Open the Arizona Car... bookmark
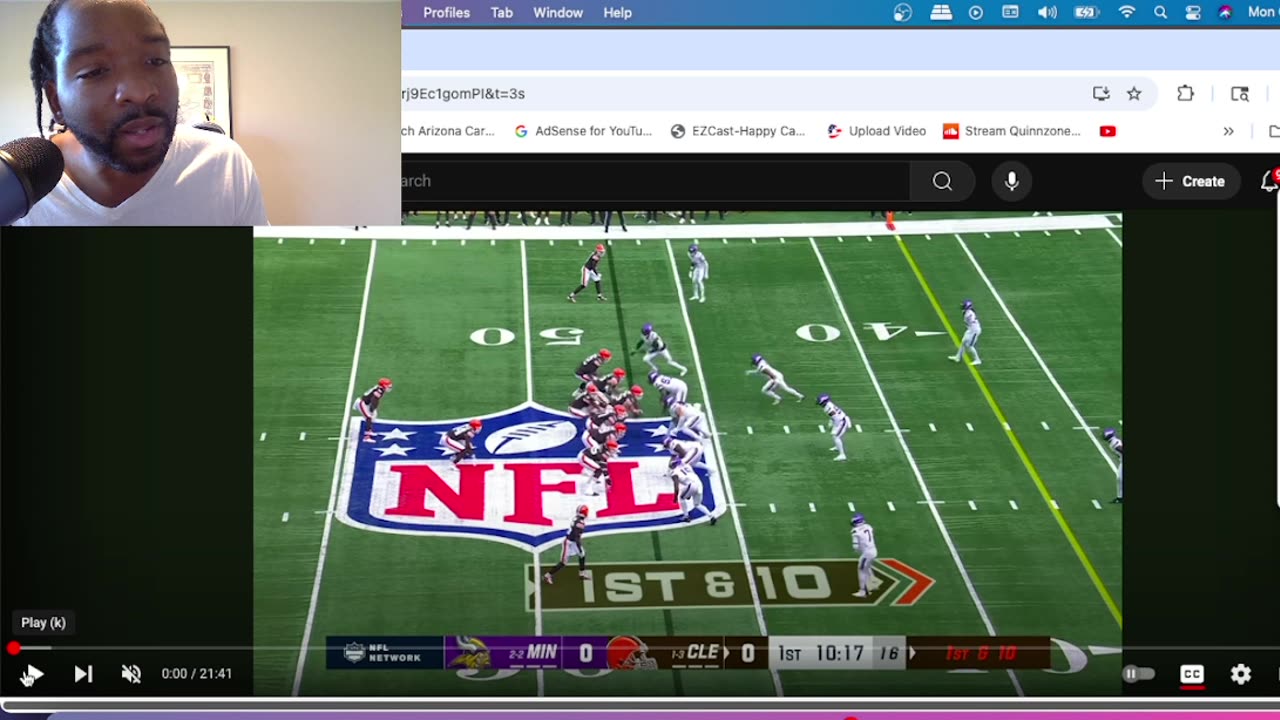1280x720 pixels. [448, 131]
